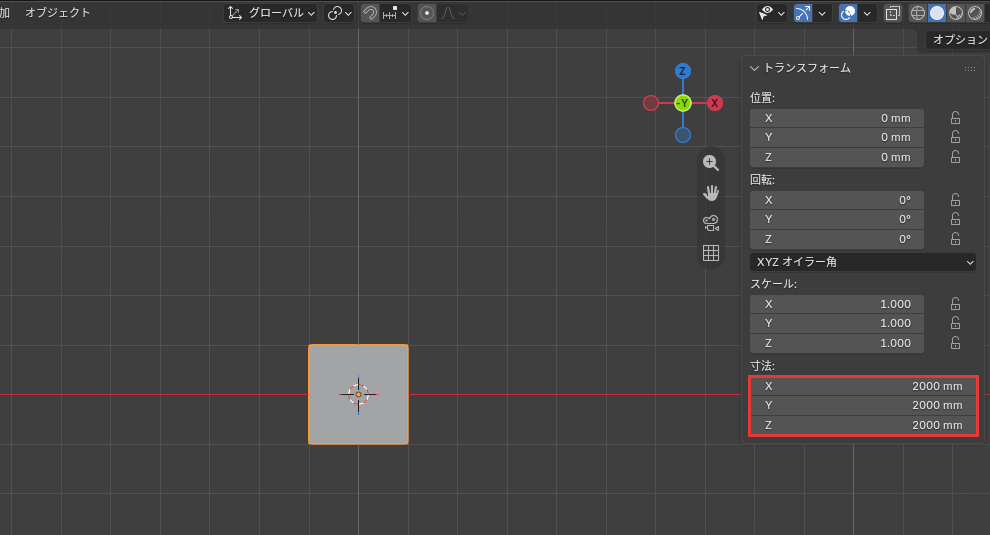Viewport: 990px width, 535px height.
Task: Click the スケール Y field
Action: coord(837,323)
